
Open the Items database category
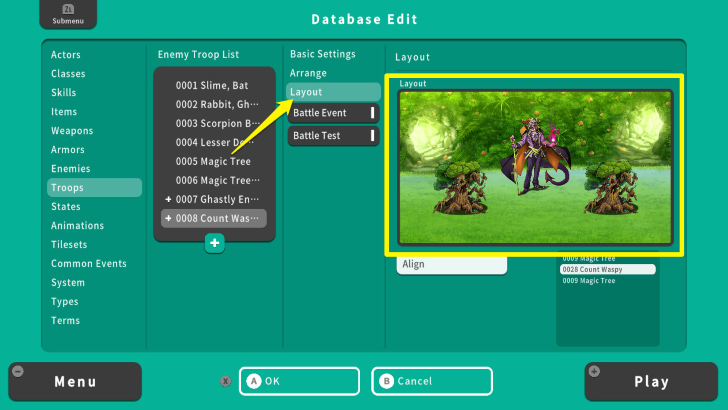(x=64, y=111)
